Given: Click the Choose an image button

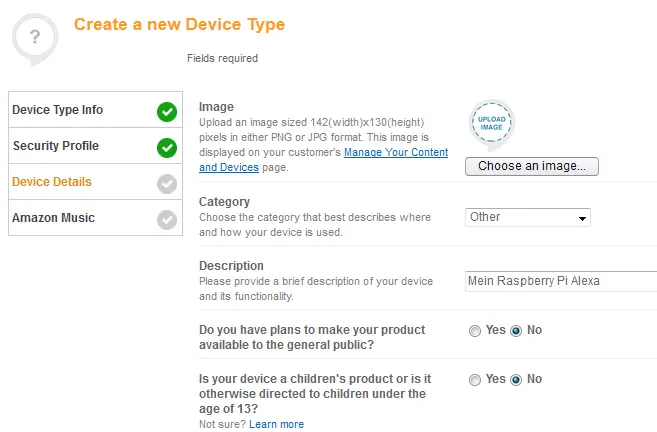Looking at the screenshot, I should point(532,166).
